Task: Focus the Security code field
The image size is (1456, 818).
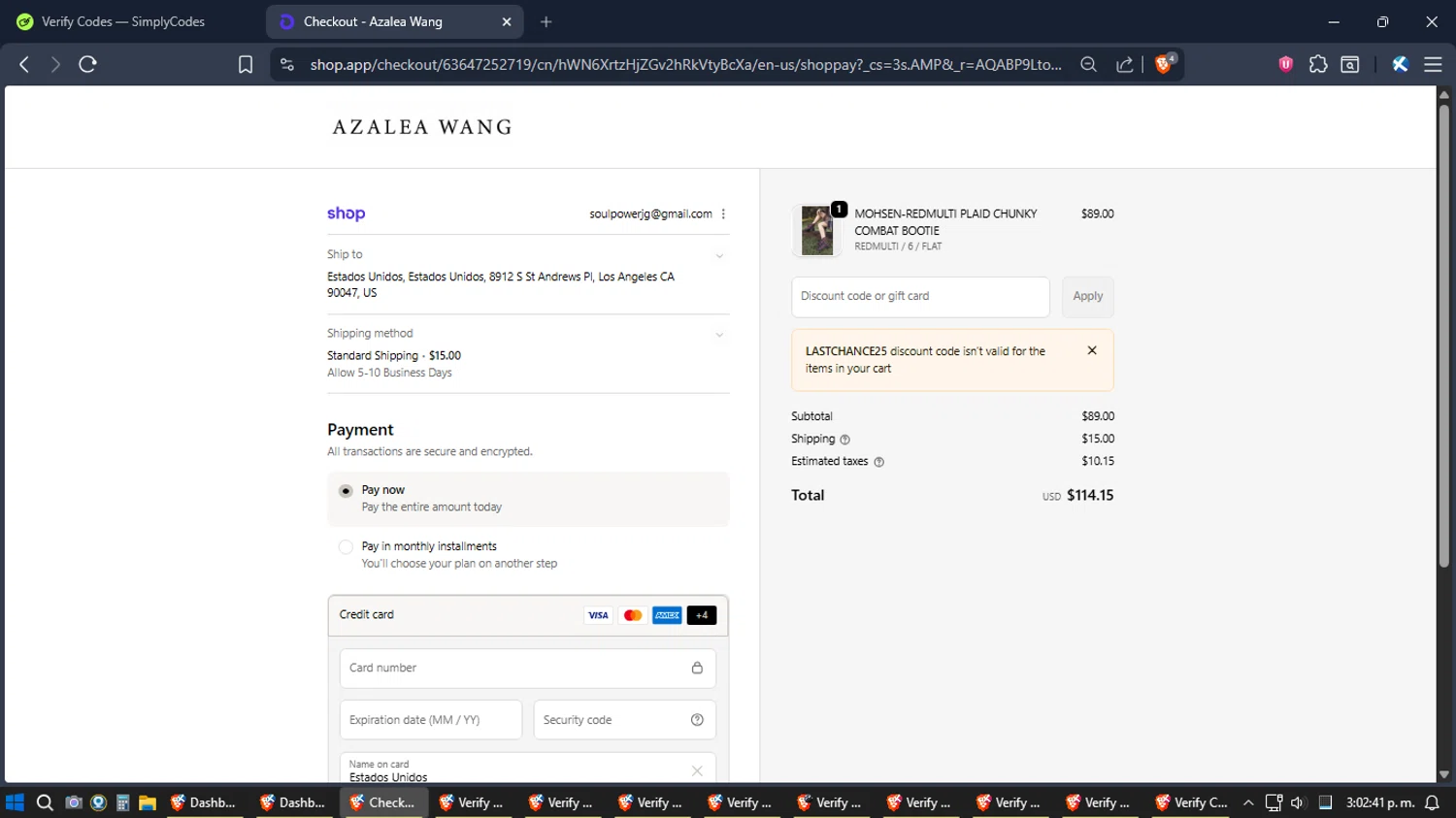Action: pyautogui.click(x=625, y=720)
